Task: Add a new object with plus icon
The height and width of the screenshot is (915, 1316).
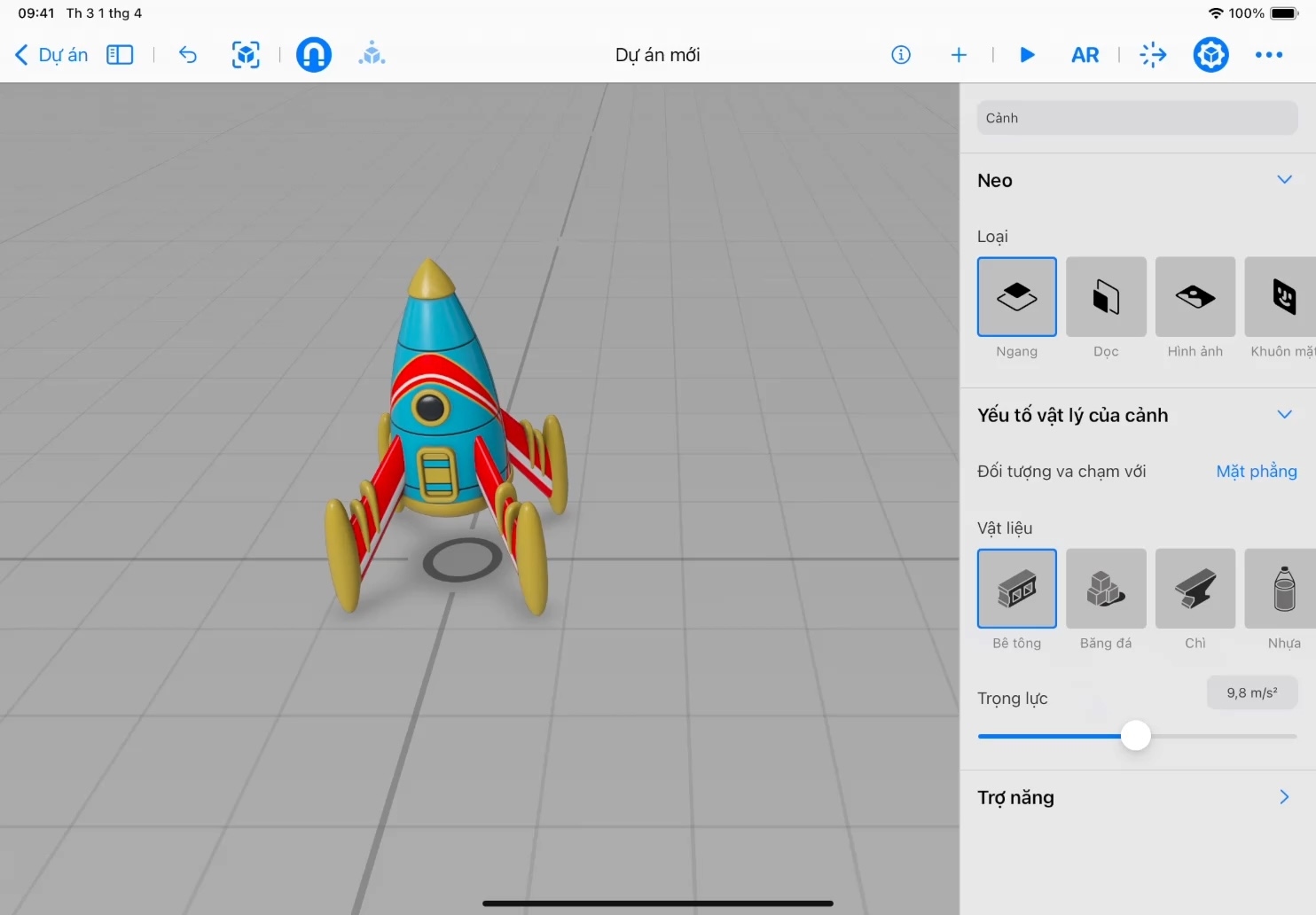Action: click(x=959, y=55)
